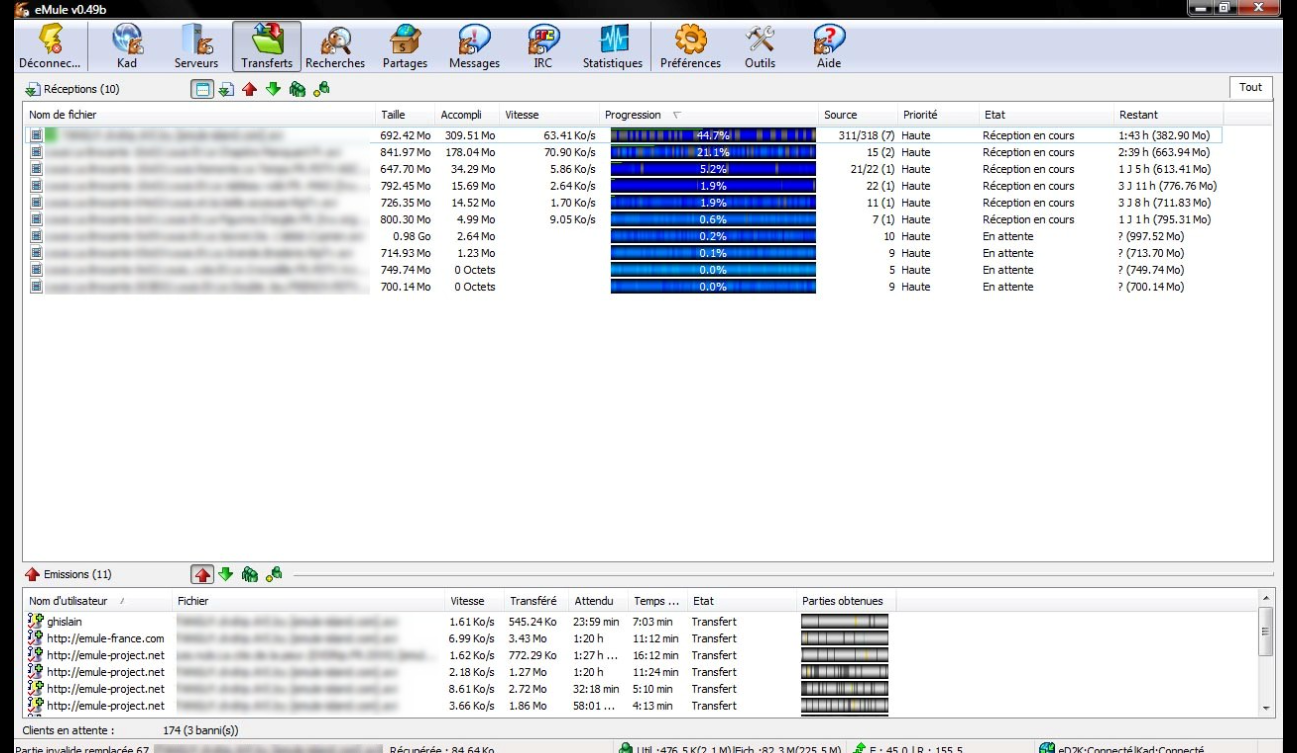Click the Clients en attente status text
Image resolution: width=1297 pixels, height=753 pixels.
coord(68,731)
